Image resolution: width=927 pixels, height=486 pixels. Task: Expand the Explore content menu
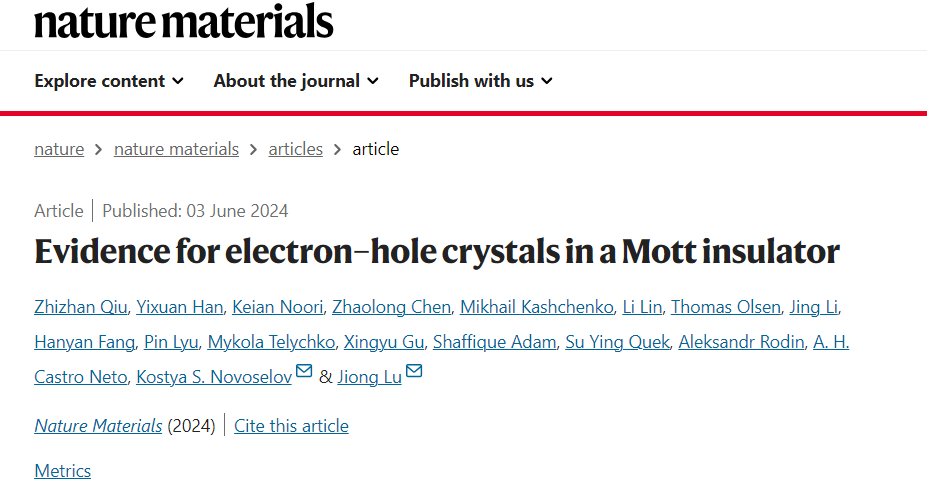(x=109, y=80)
